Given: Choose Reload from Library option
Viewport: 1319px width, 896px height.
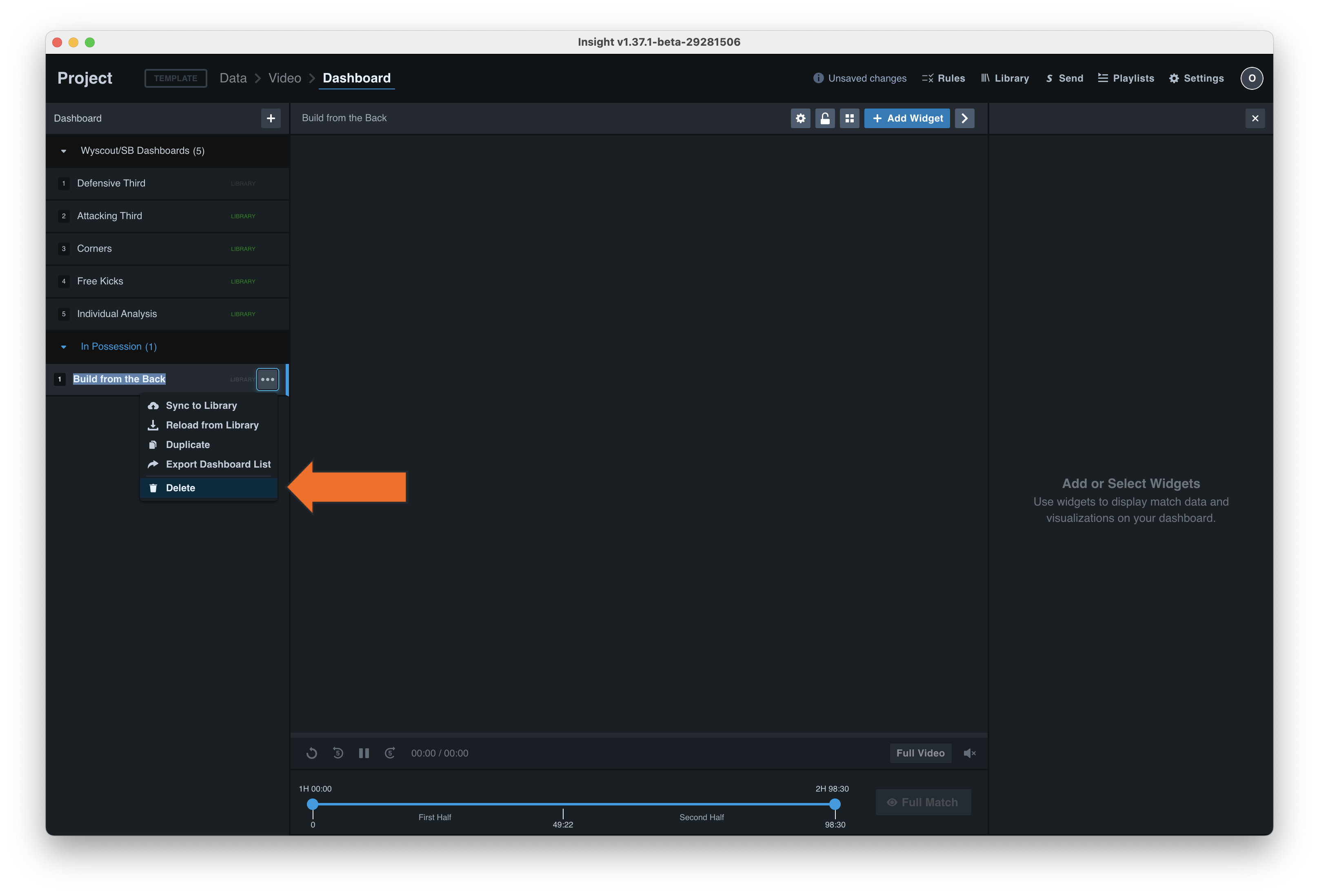Looking at the screenshot, I should [209, 425].
